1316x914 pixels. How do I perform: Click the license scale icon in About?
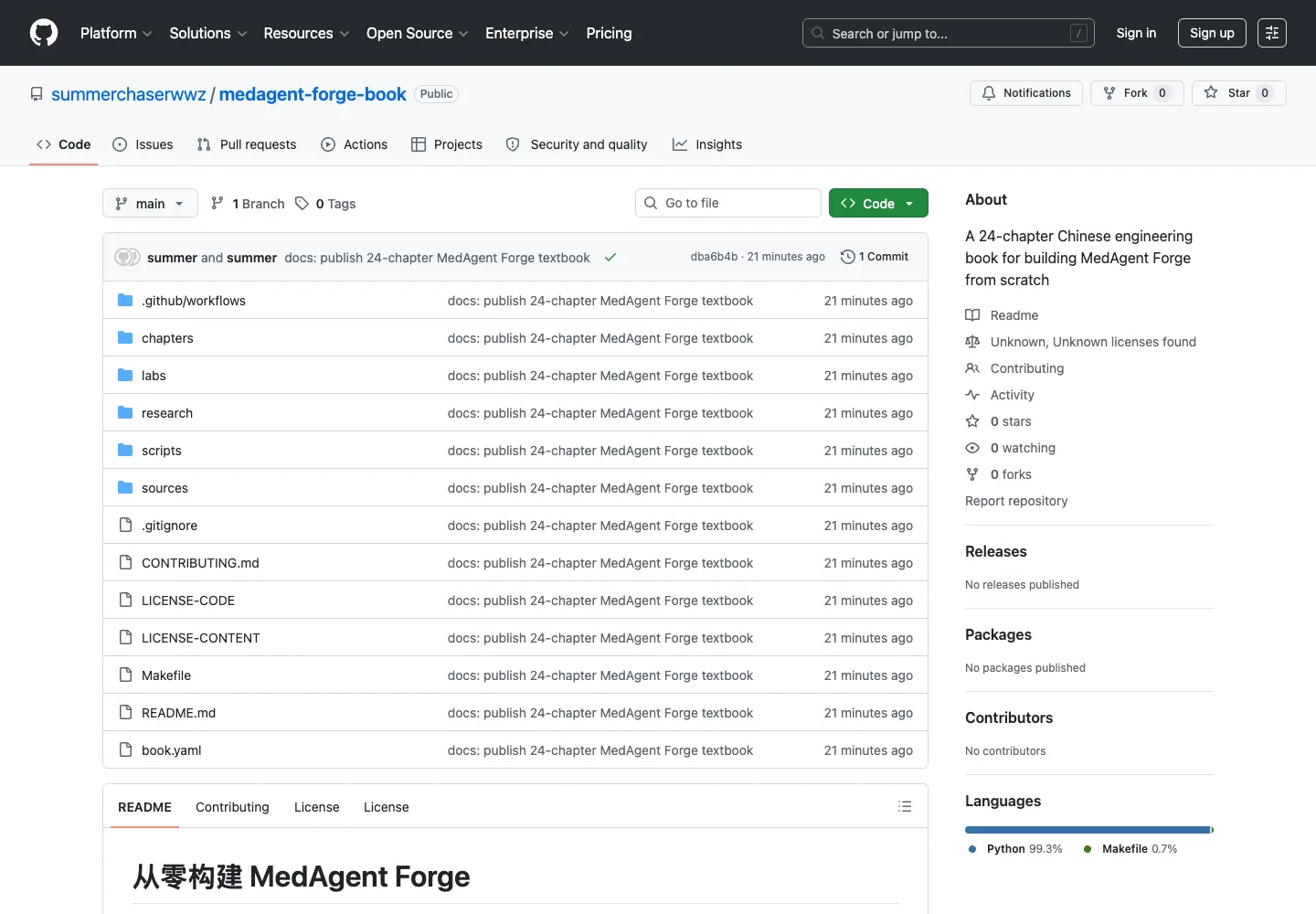(x=972, y=342)
